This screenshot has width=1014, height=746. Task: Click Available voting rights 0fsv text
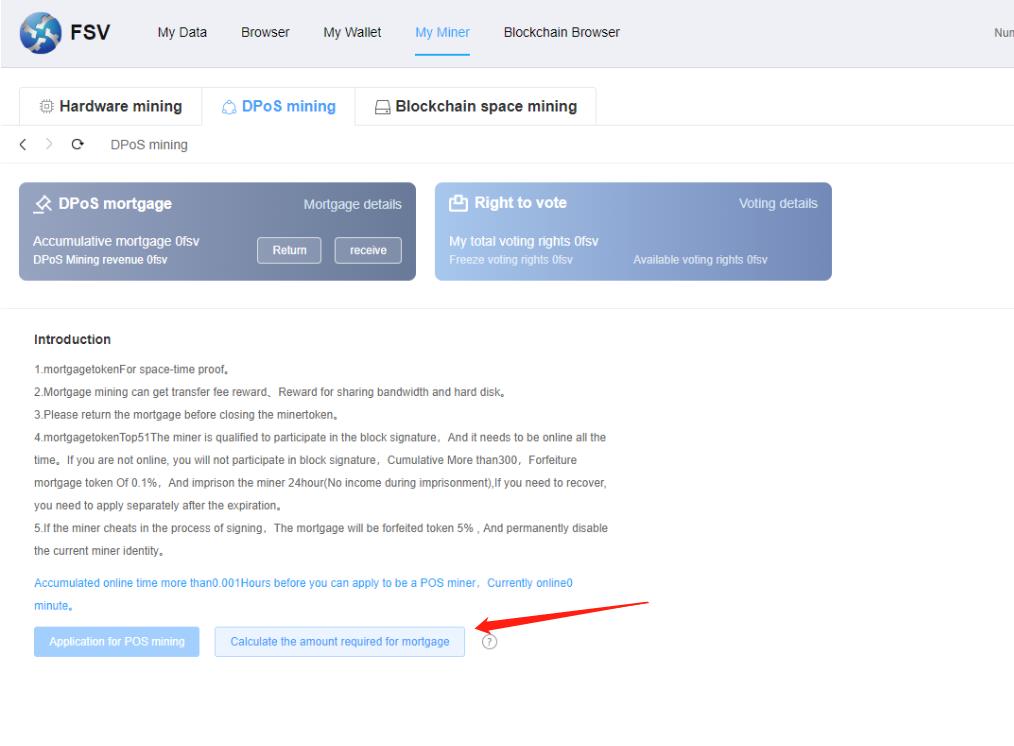(700, 260)
